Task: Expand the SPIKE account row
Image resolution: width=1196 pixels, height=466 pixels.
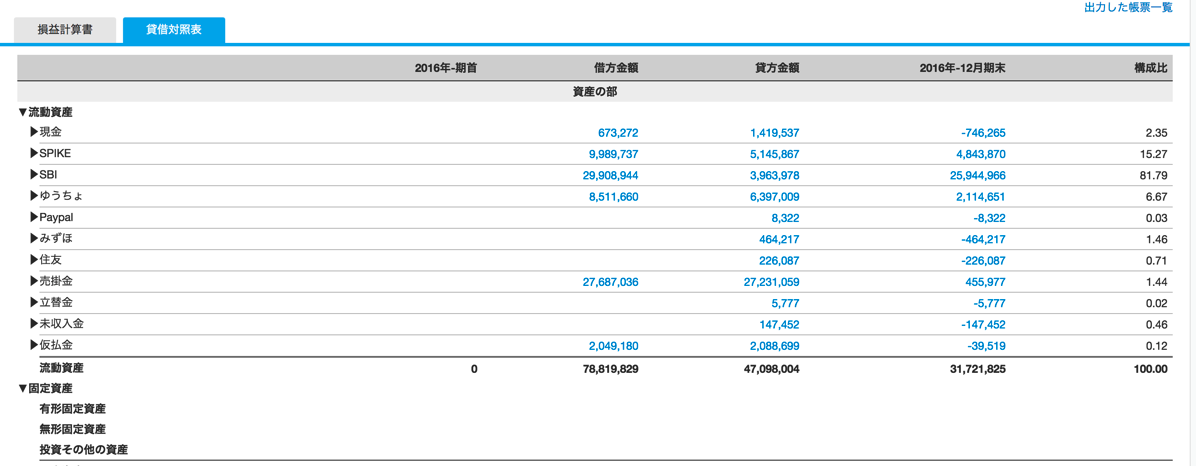Action: point(34,153)
